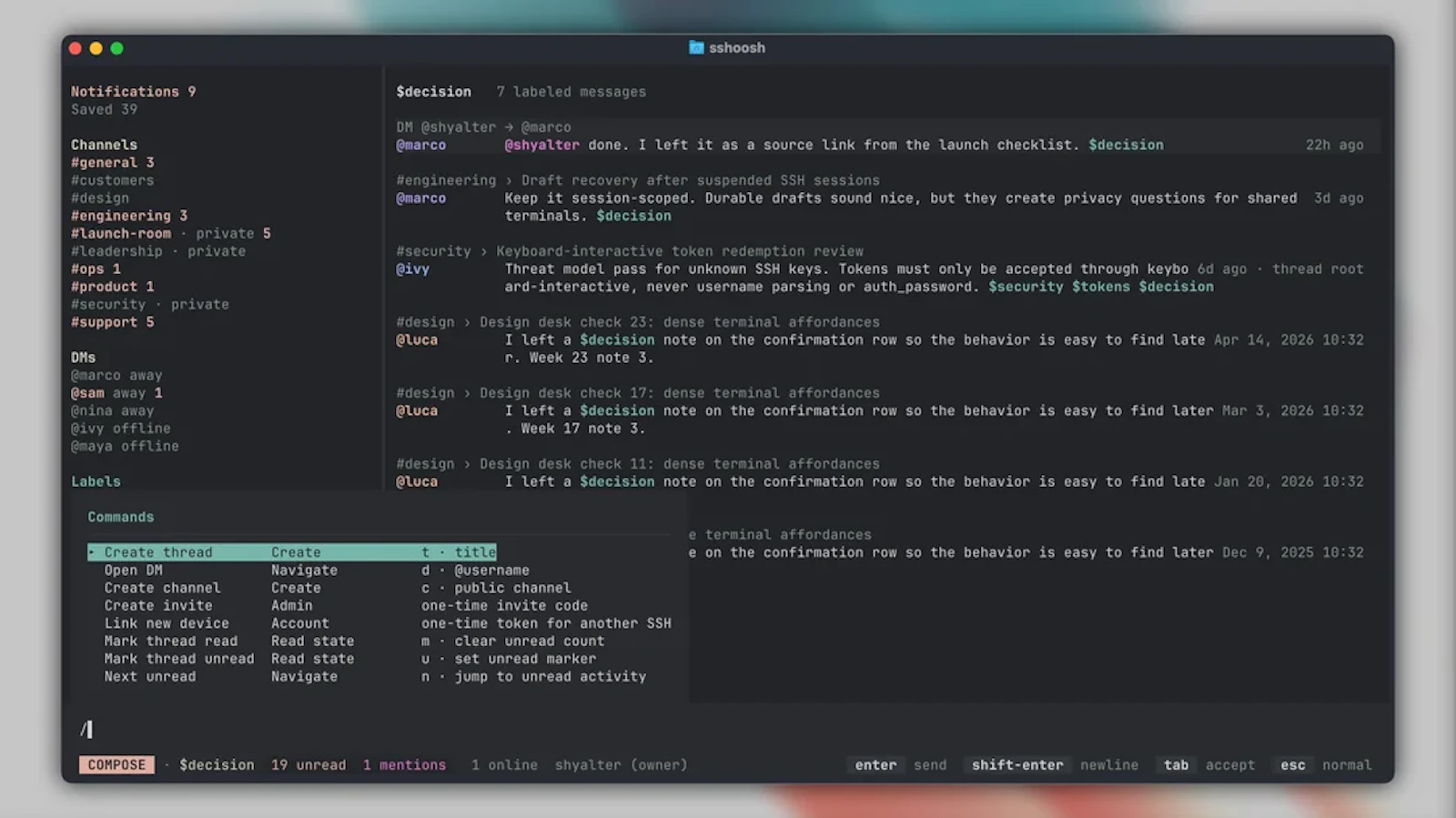The width and height of the screenshot is (1456, 818).
Task: Click the Mar 3, 2026 10:32 timestamp
Action: (1292, 411)
